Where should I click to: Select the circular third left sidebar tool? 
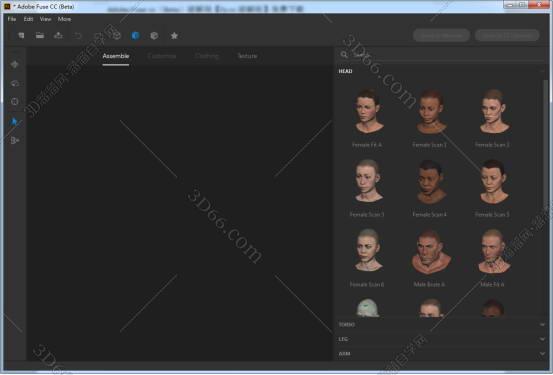14,102
